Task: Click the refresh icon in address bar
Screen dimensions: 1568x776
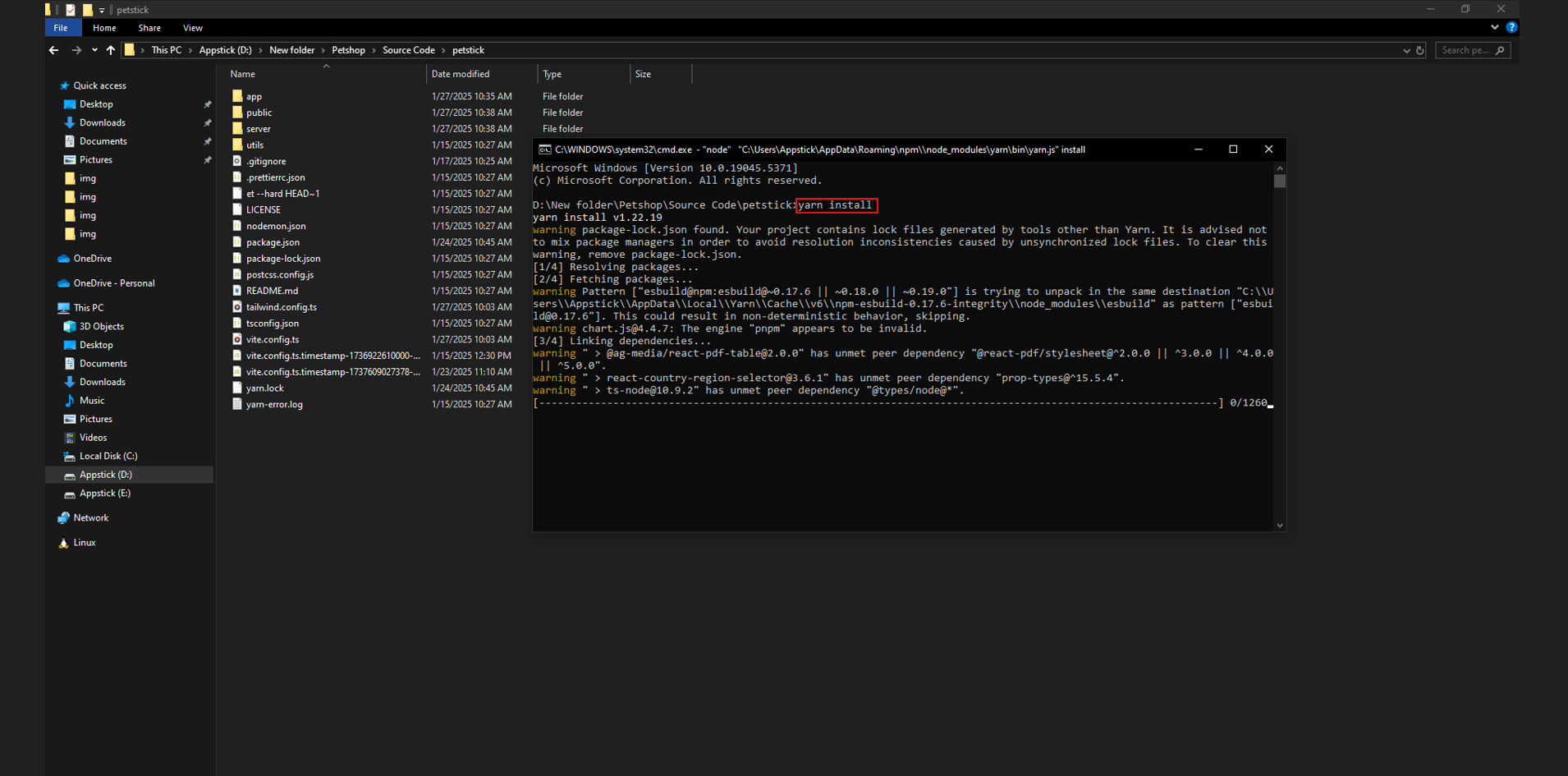Action: (1420, 50)
